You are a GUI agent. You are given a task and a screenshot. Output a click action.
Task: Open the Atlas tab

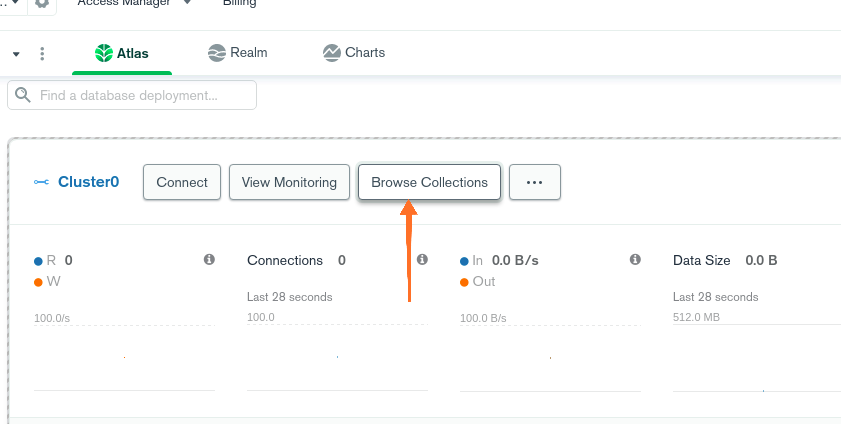pyautogui.click(x=122, y=53)
